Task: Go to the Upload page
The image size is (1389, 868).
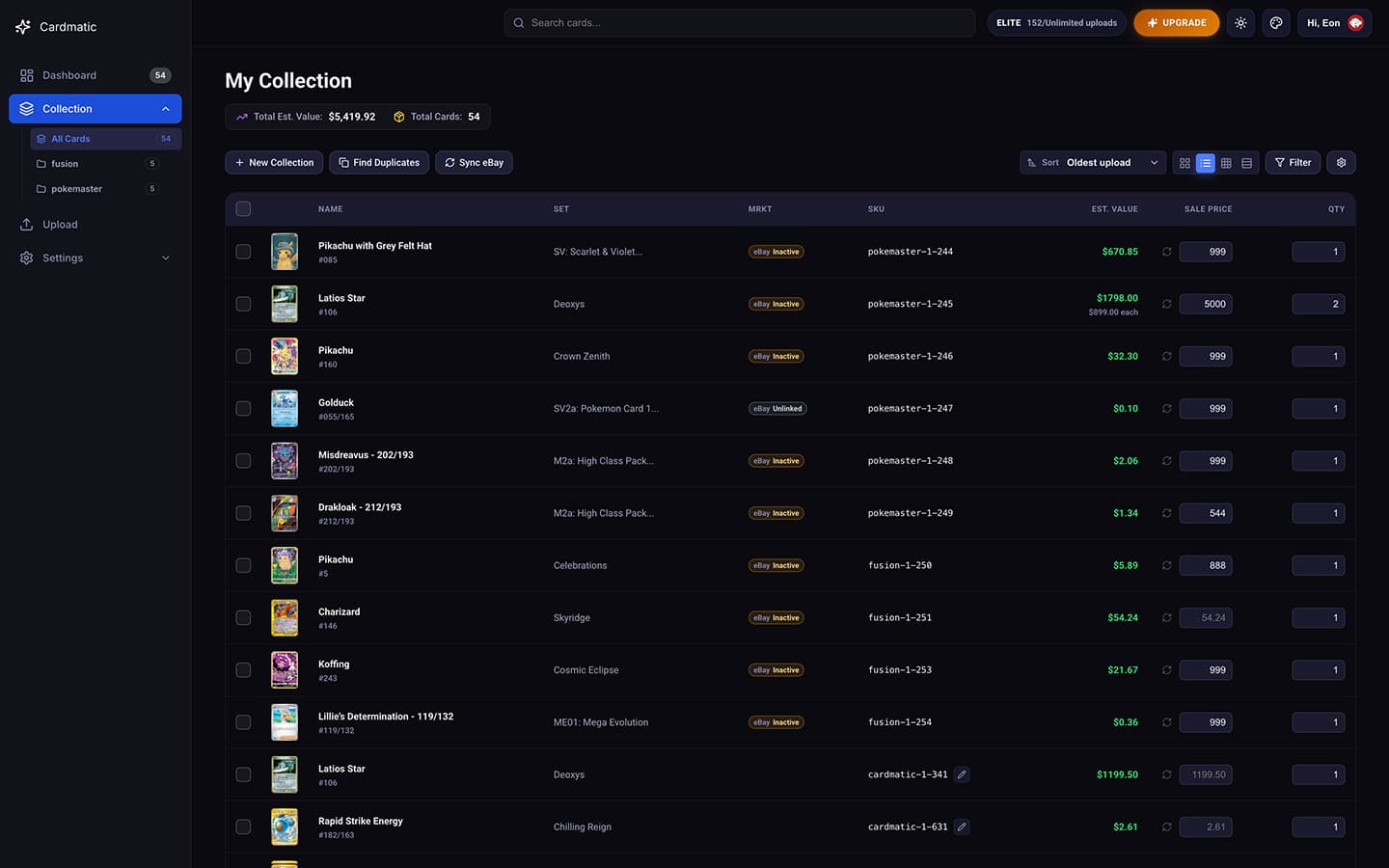Action: (x=95, y=225)
